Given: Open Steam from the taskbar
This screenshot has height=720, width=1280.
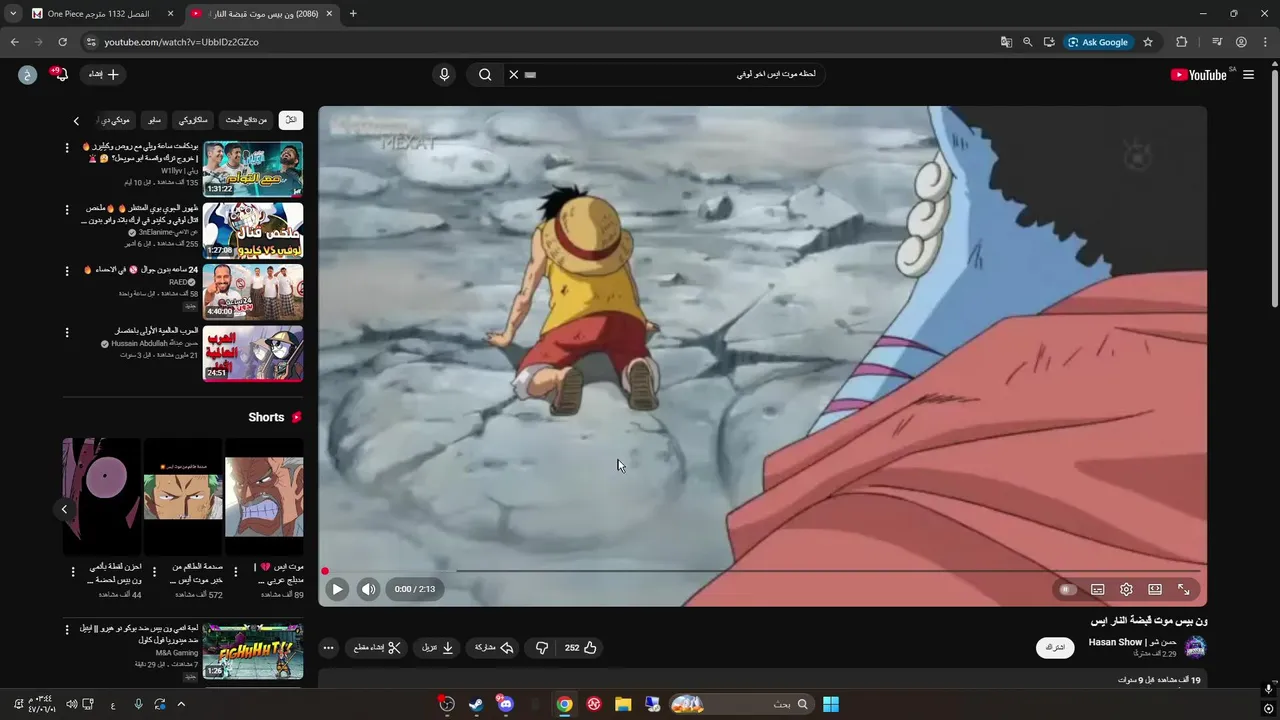Looking at the screenshot, I should point(476,704).
